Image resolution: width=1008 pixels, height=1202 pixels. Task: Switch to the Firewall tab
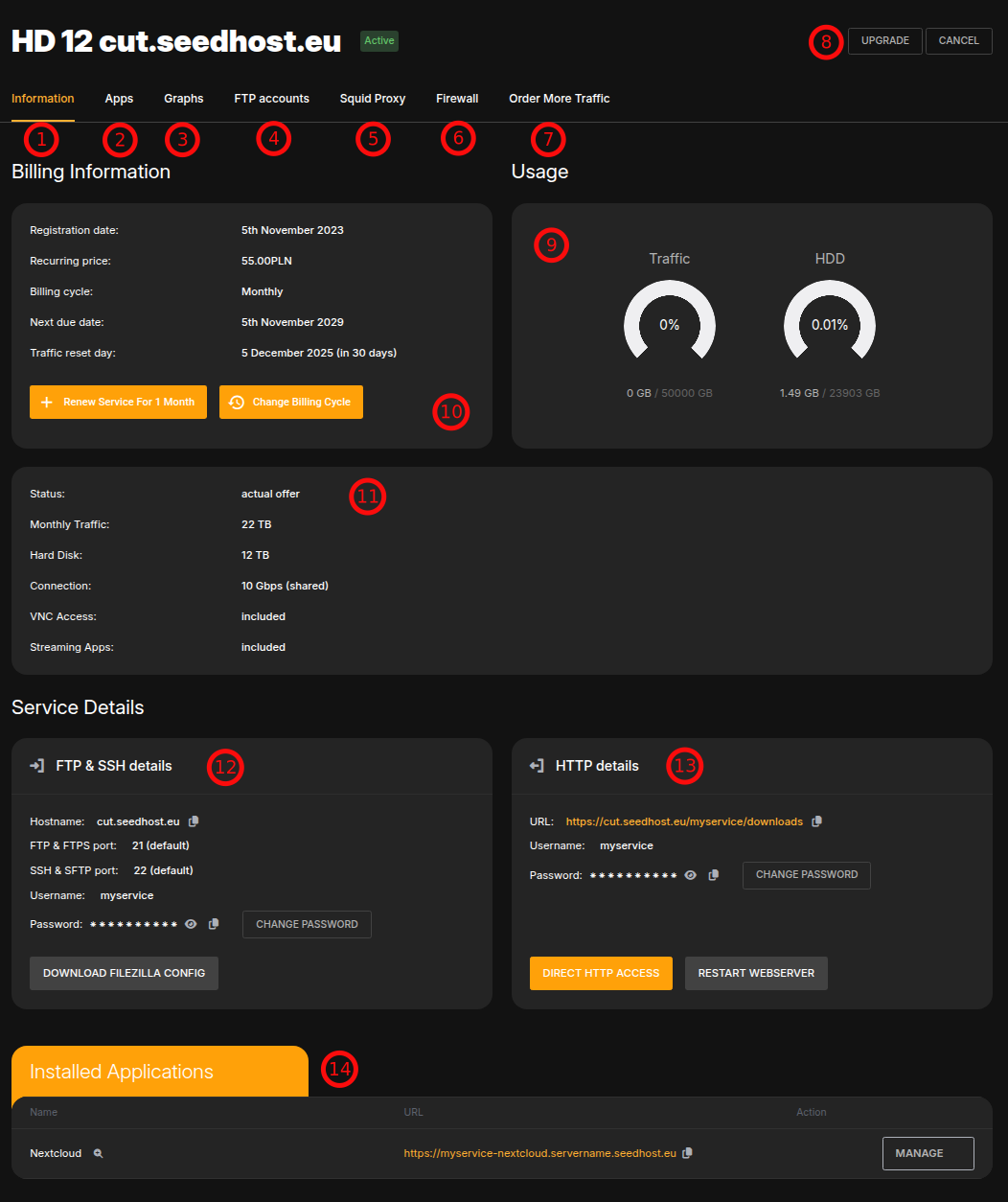(457, 99)
